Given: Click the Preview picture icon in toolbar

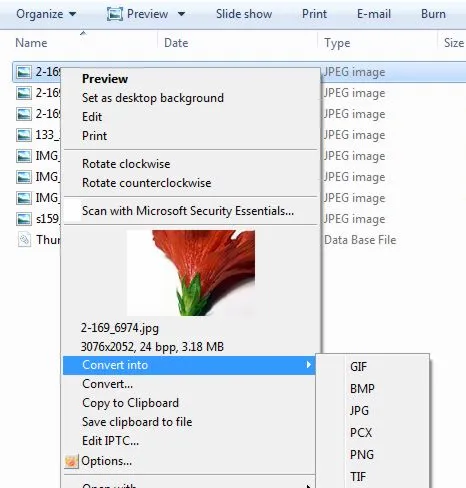Looking at the screenshot, I should click(115, 14).
